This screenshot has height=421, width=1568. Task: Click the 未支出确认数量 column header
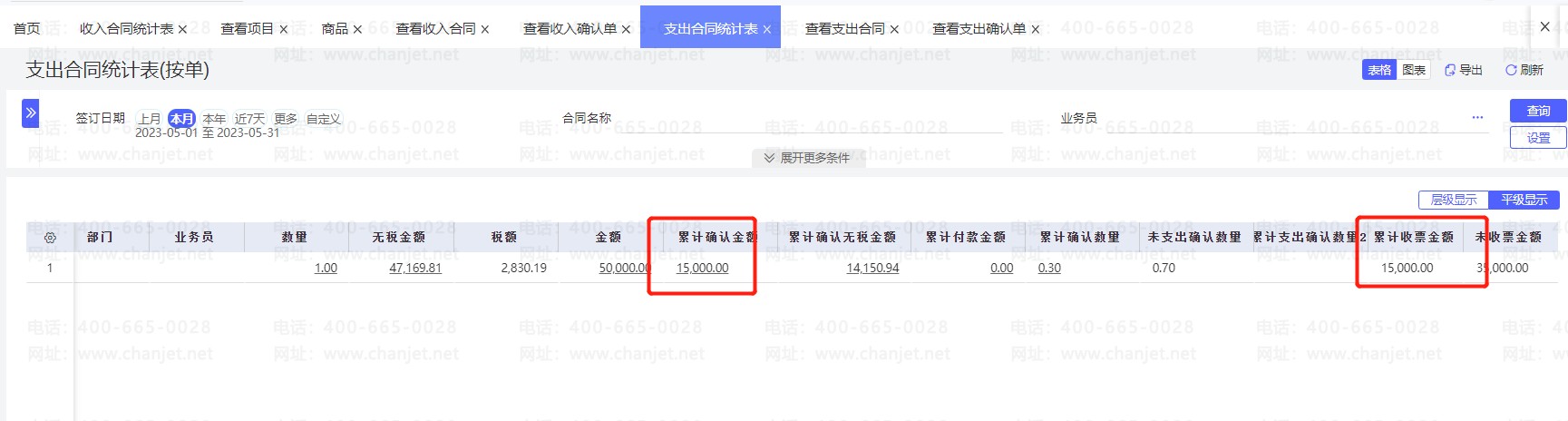click(x=1194, y=237)
